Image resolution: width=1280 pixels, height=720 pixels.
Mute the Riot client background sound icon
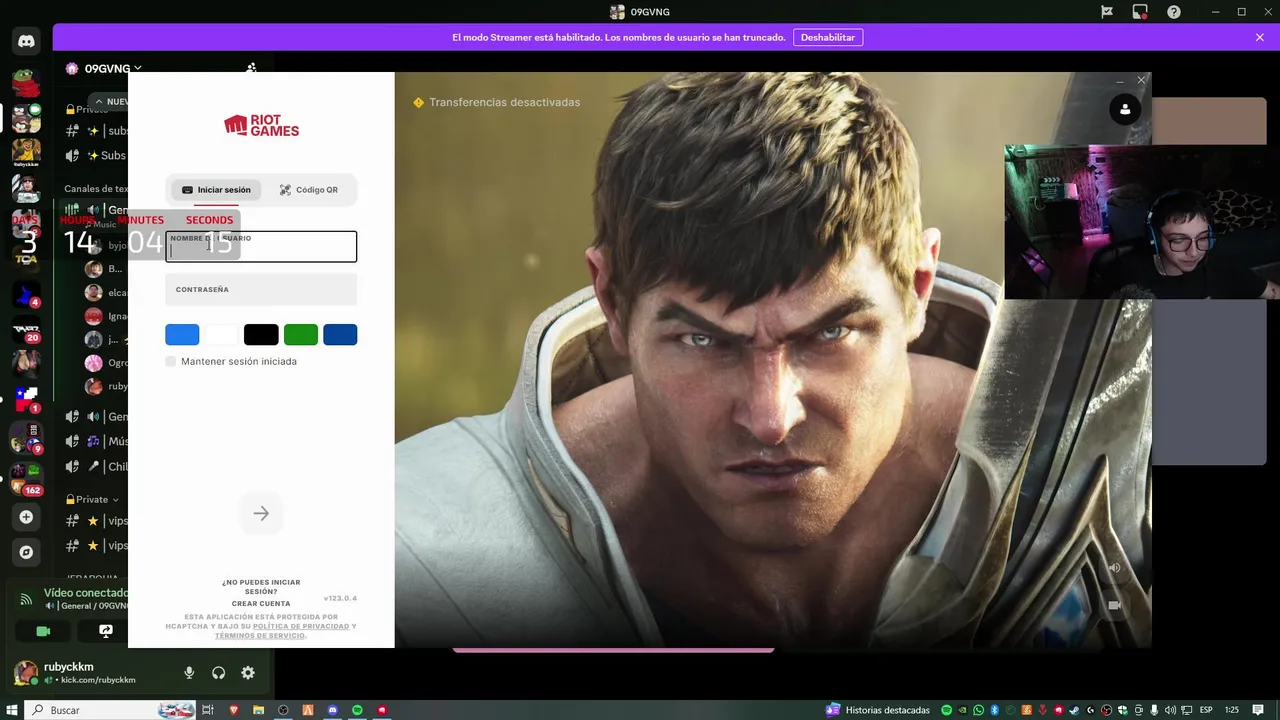click(1114, 568)
